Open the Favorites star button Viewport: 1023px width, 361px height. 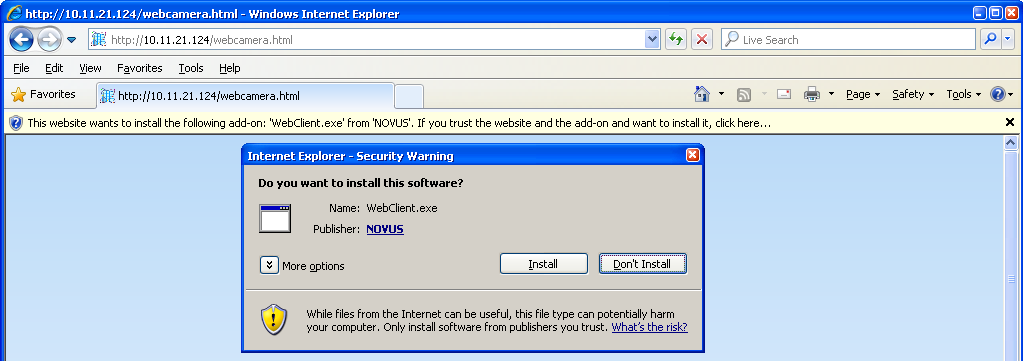point(43,95)
